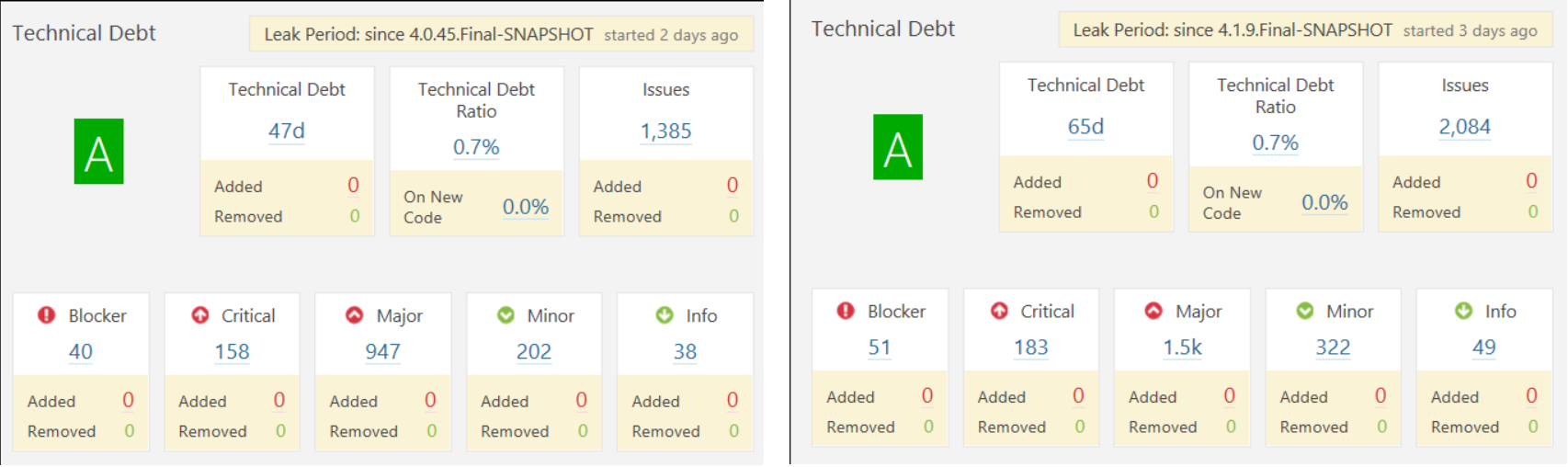The image size is (1568, 467).
Task: Click the green A rating badge beside 65d
Action: pyautogui.click(x=898, y=147)
